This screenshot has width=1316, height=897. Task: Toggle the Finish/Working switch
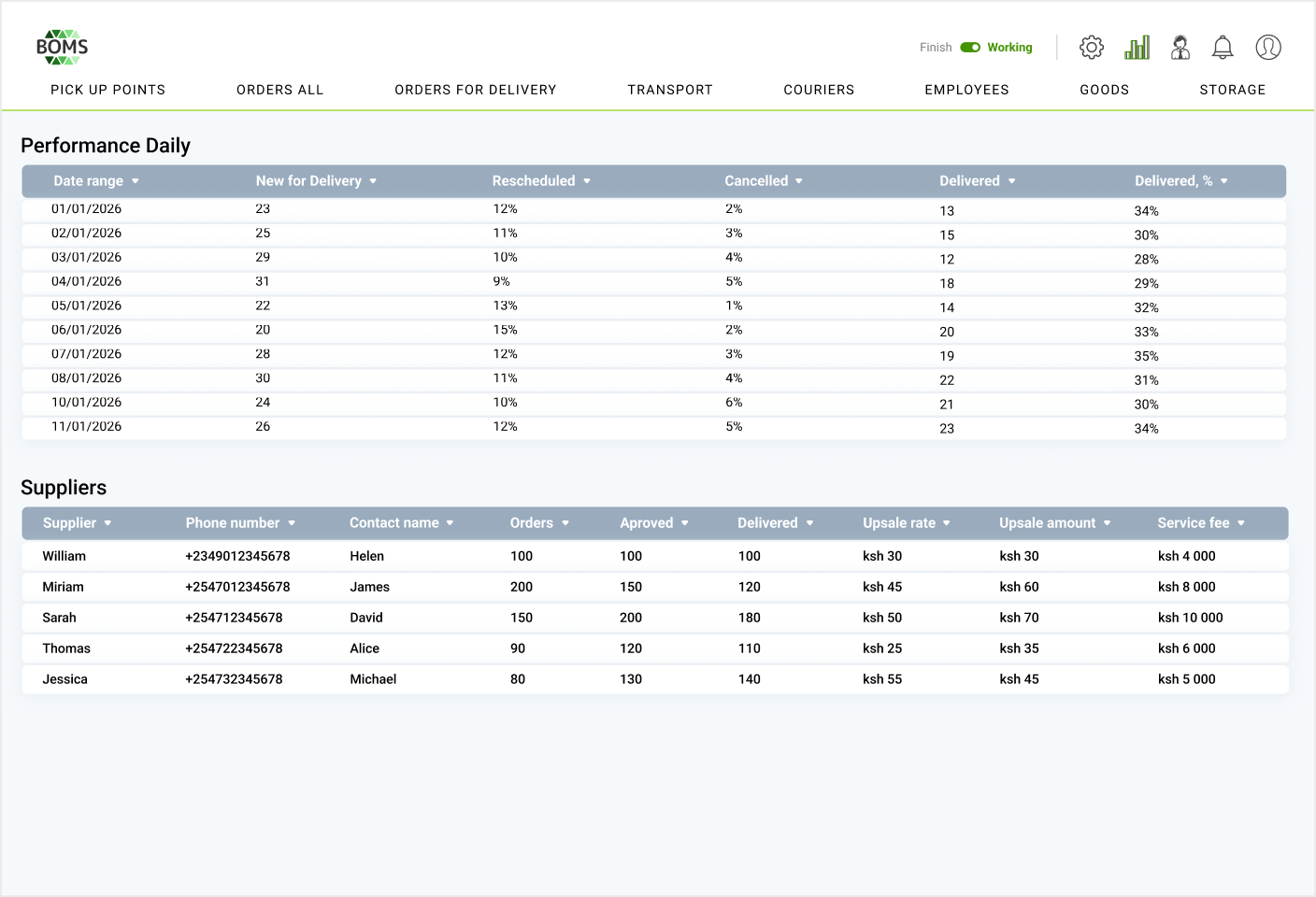coord(970,48)
